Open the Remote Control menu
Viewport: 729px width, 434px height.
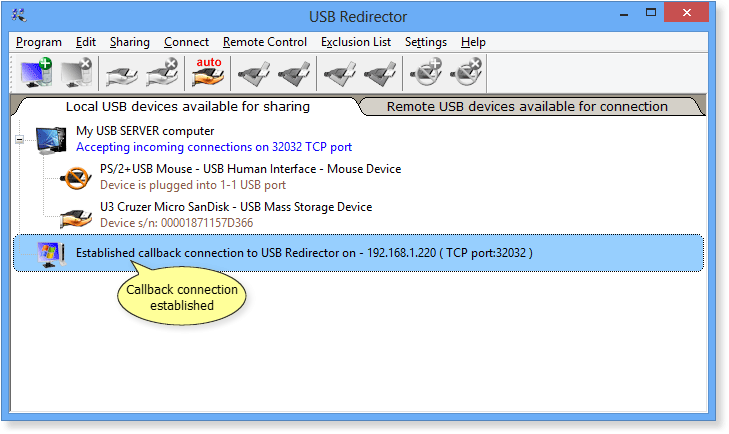click(265, 42)
